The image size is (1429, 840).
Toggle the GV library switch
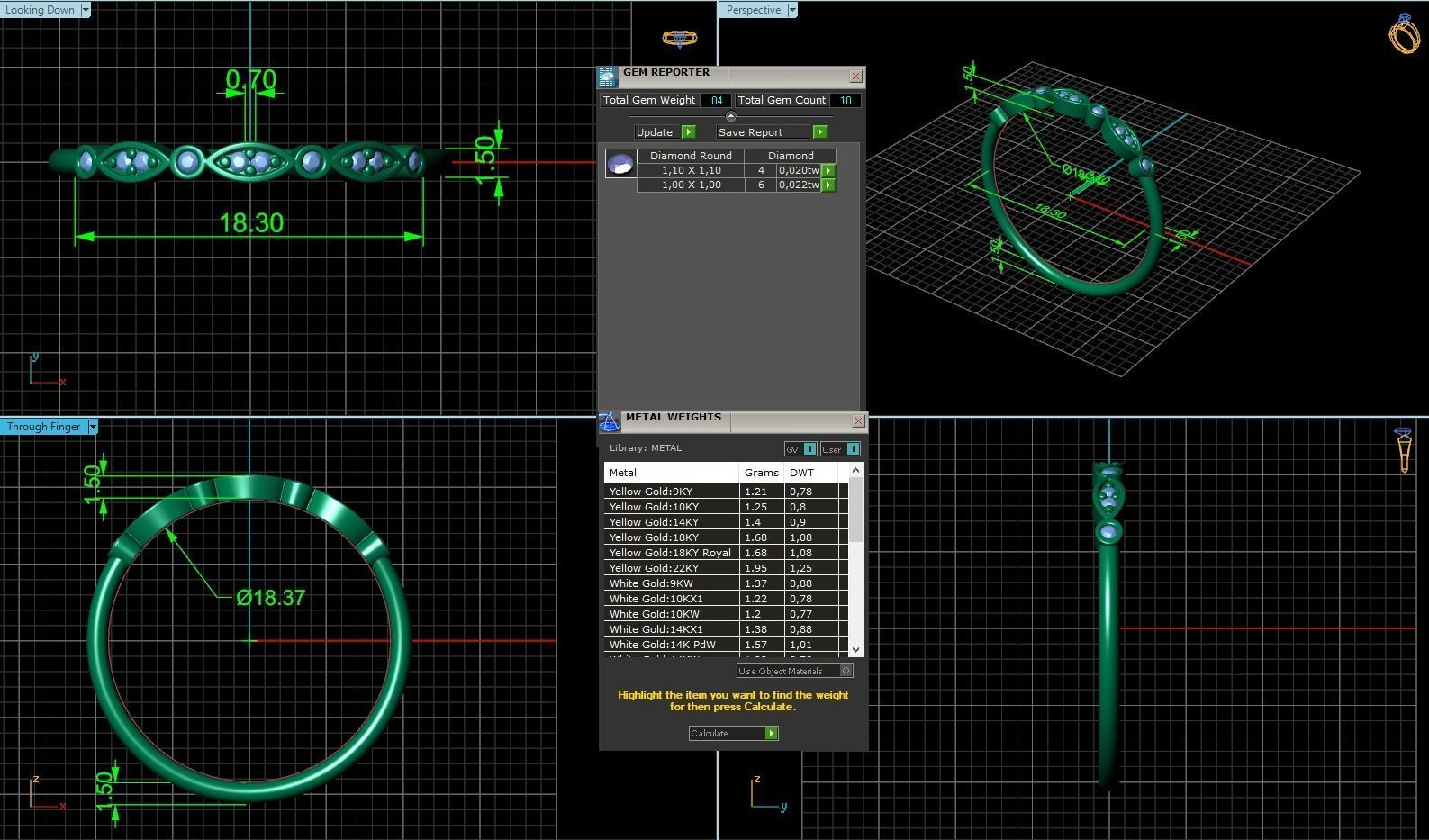point(800,449)
